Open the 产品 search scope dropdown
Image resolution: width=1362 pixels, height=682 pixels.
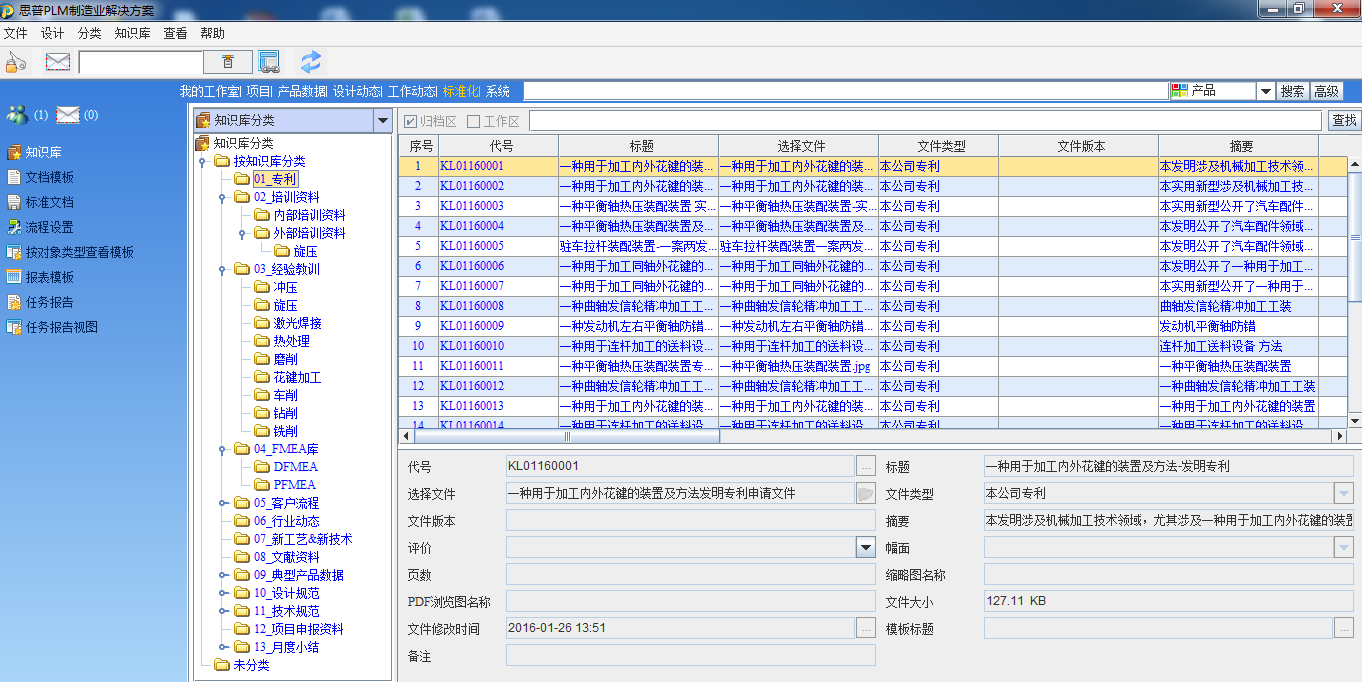(x=1265, y=91)
